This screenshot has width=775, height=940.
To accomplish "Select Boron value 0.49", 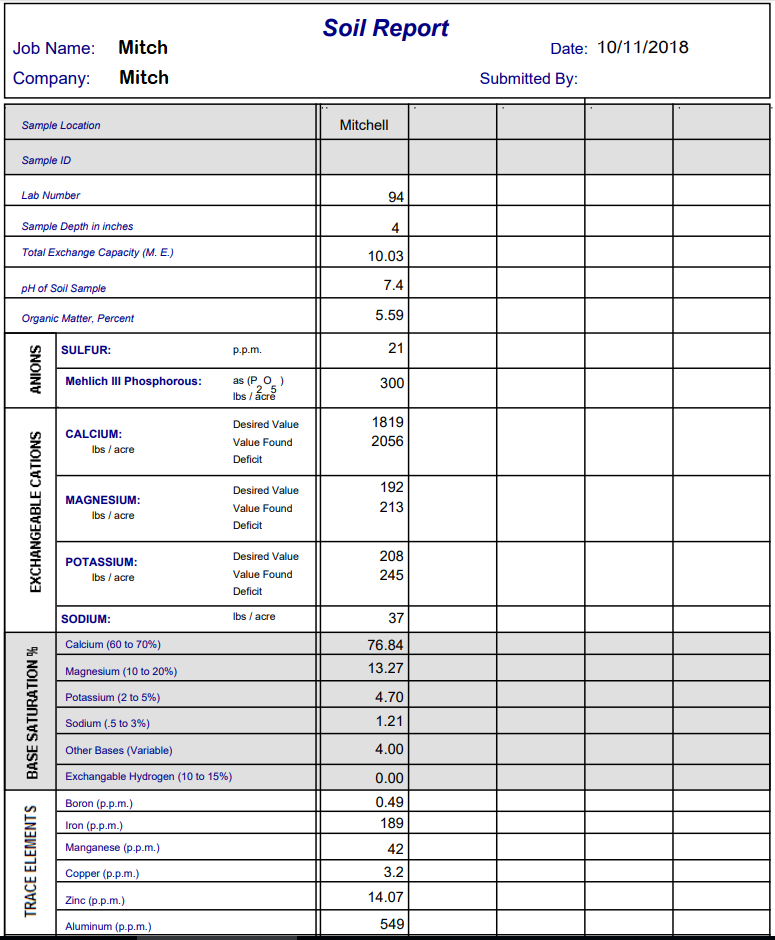I will [x=389, y=802].
